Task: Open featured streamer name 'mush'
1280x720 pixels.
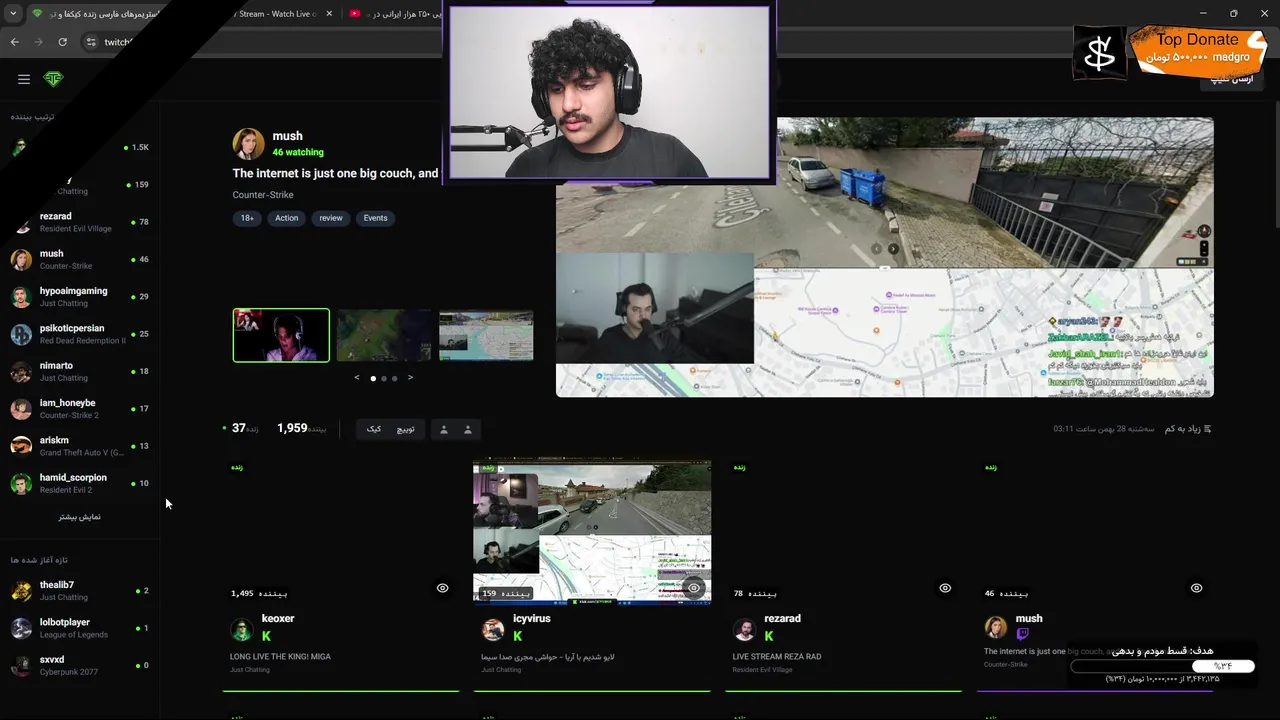Action: pyautogui.click(x=287, y=136)
